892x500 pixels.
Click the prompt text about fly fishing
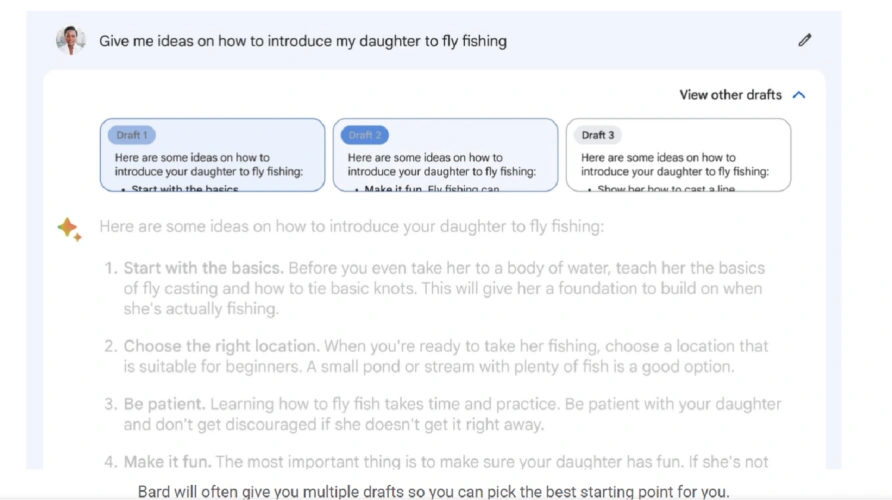click(302, 41)
